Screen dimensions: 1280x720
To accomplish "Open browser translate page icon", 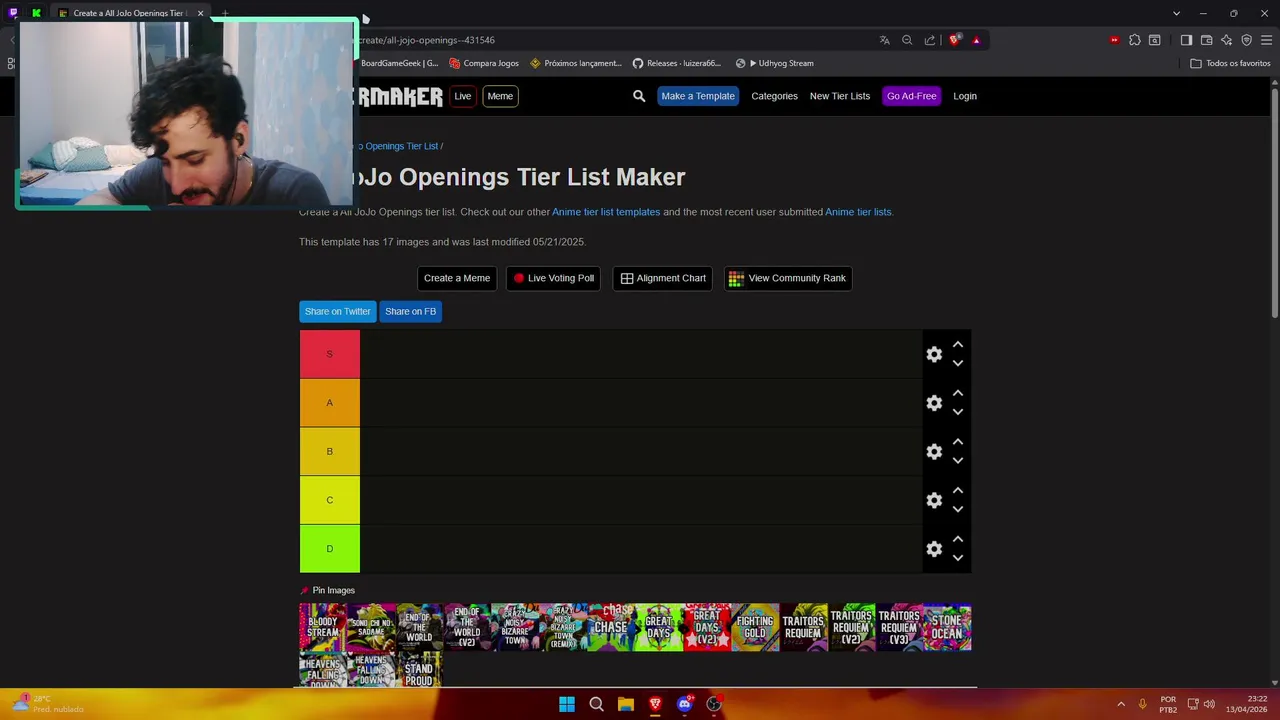I will [x=884, y=40].
